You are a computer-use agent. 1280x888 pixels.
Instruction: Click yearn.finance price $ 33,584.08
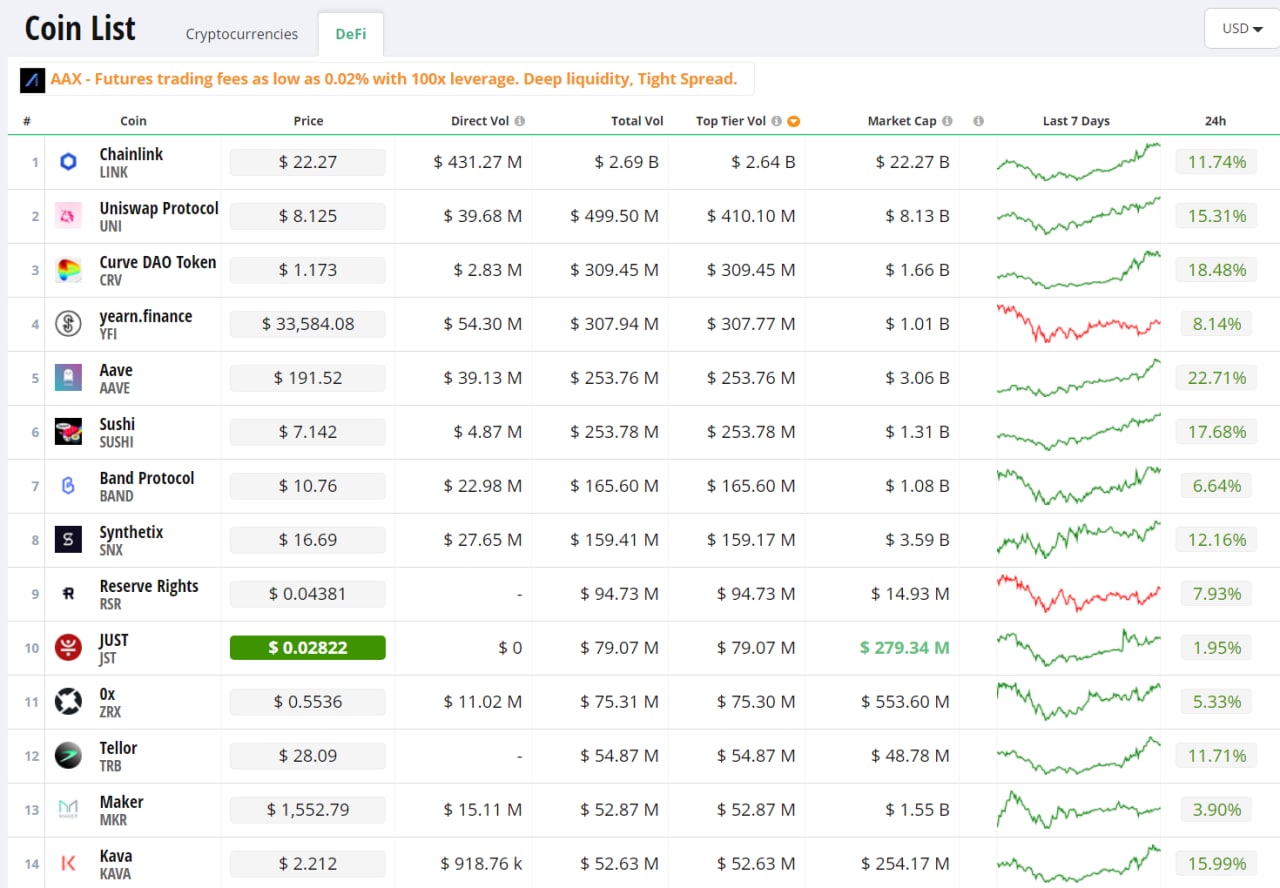(308, 324)
